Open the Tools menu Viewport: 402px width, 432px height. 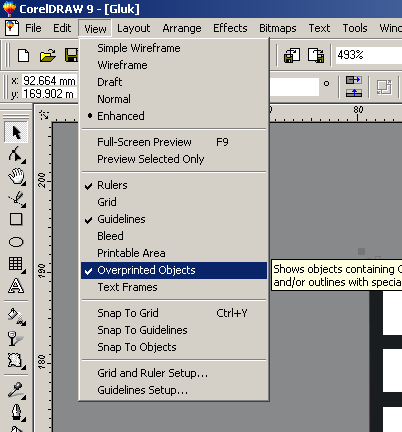tap(355, 28)
